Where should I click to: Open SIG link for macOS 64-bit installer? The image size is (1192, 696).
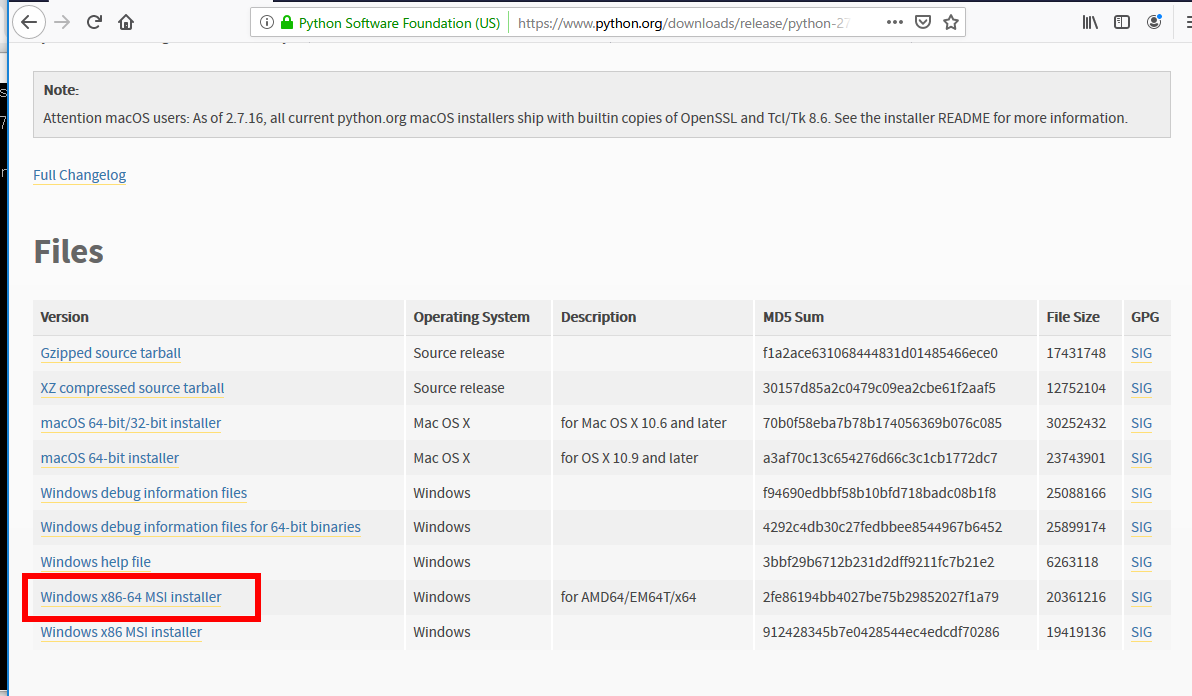click(x=1141, y=457)
